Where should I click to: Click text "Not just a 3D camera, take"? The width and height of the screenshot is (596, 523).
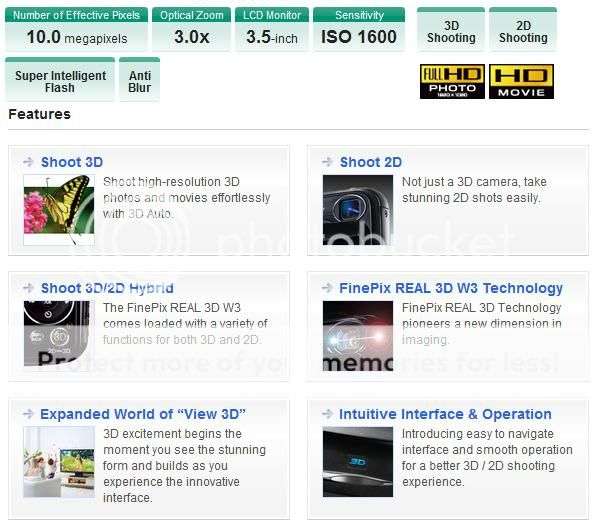point(474,182)
